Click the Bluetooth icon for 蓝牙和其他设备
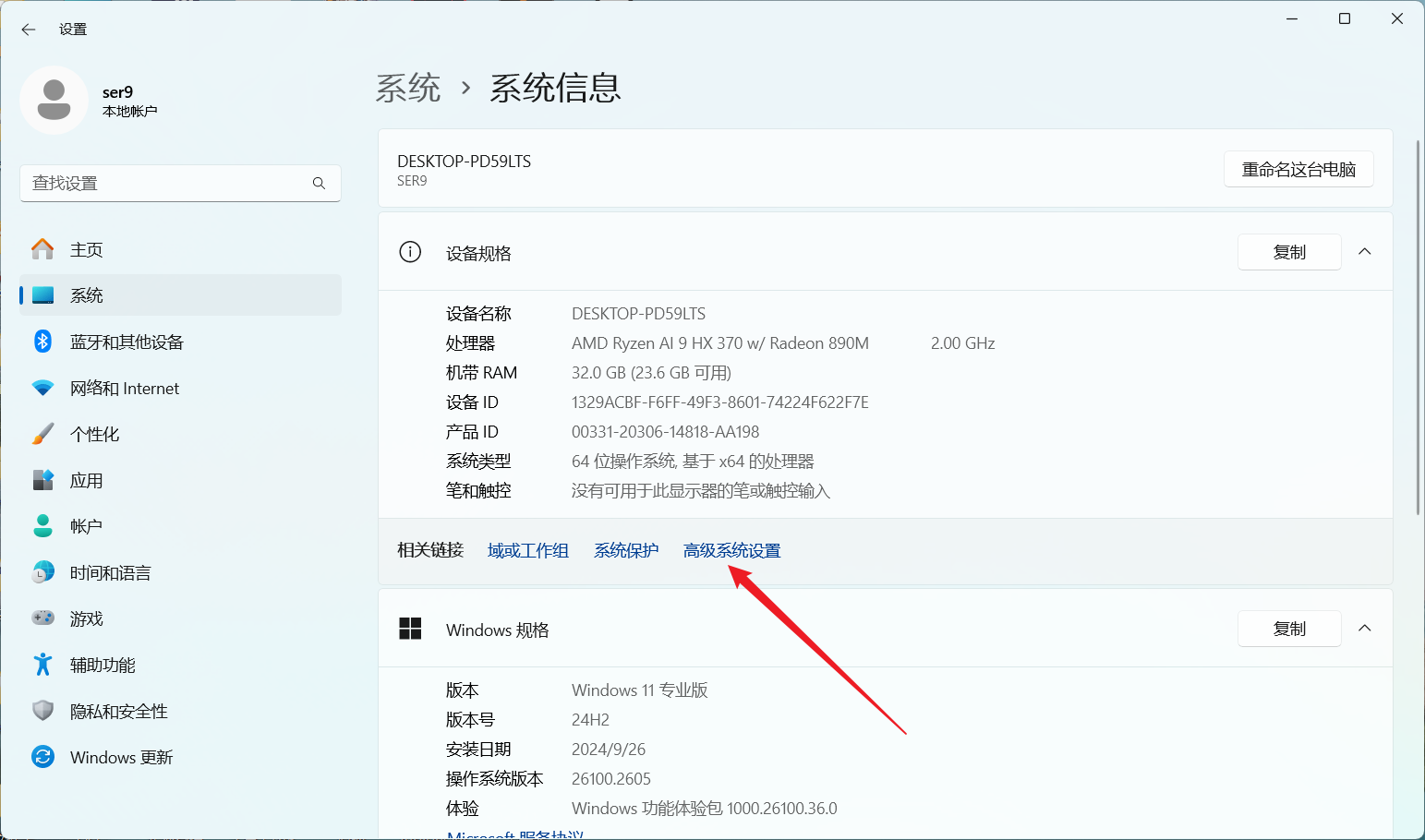This screenshot has height=840, width=1425. click(42, 342)
